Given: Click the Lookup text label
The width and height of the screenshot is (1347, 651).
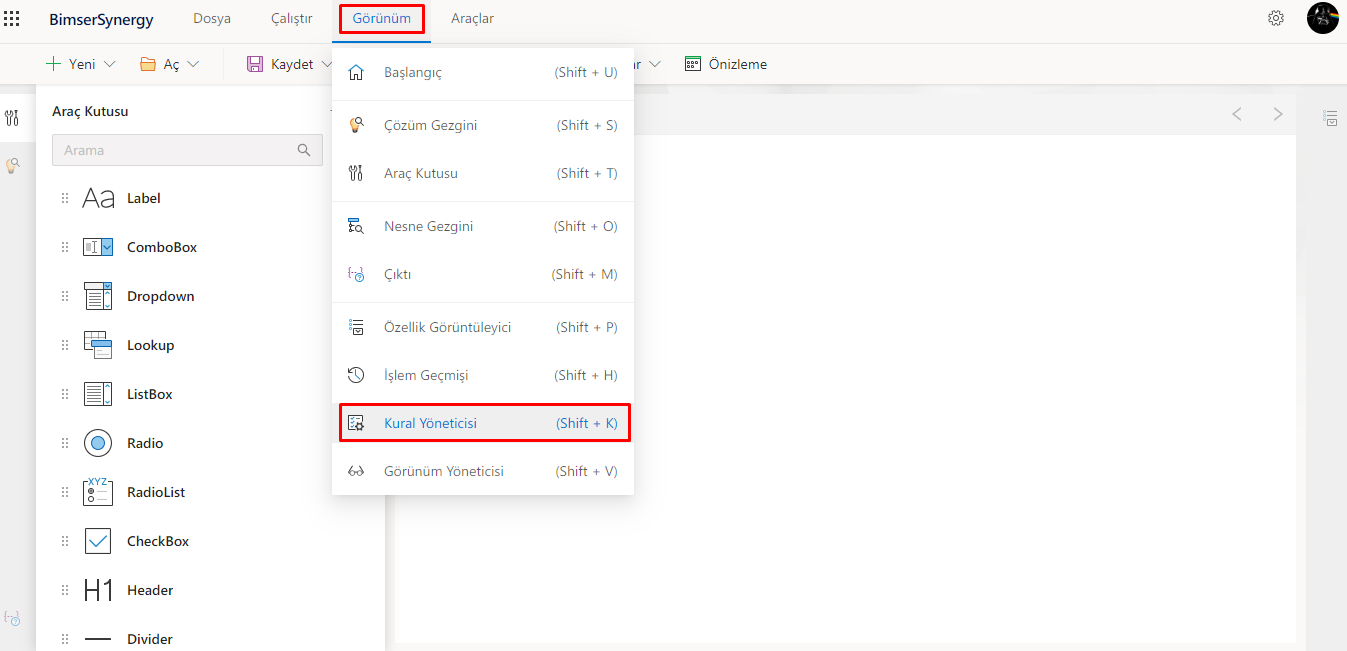Looking at the screenshot, I should coord(150,345).
